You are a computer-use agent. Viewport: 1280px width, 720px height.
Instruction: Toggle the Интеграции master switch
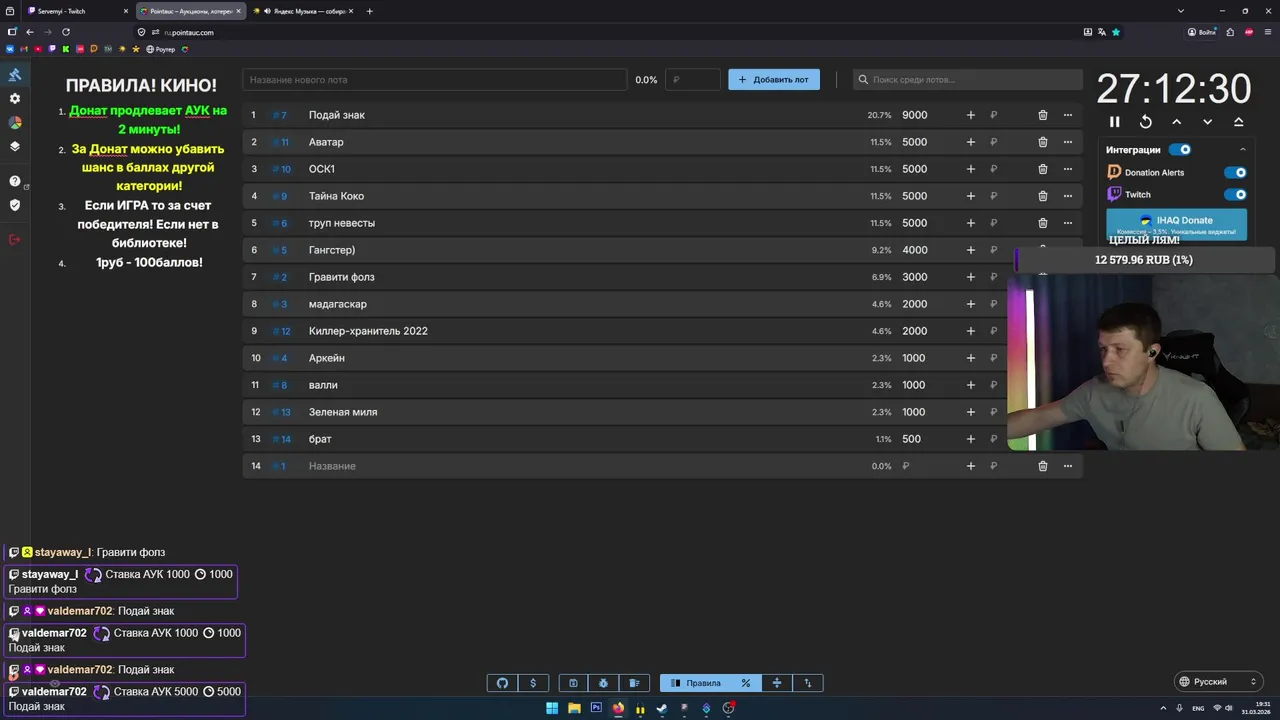(1180, 150)
